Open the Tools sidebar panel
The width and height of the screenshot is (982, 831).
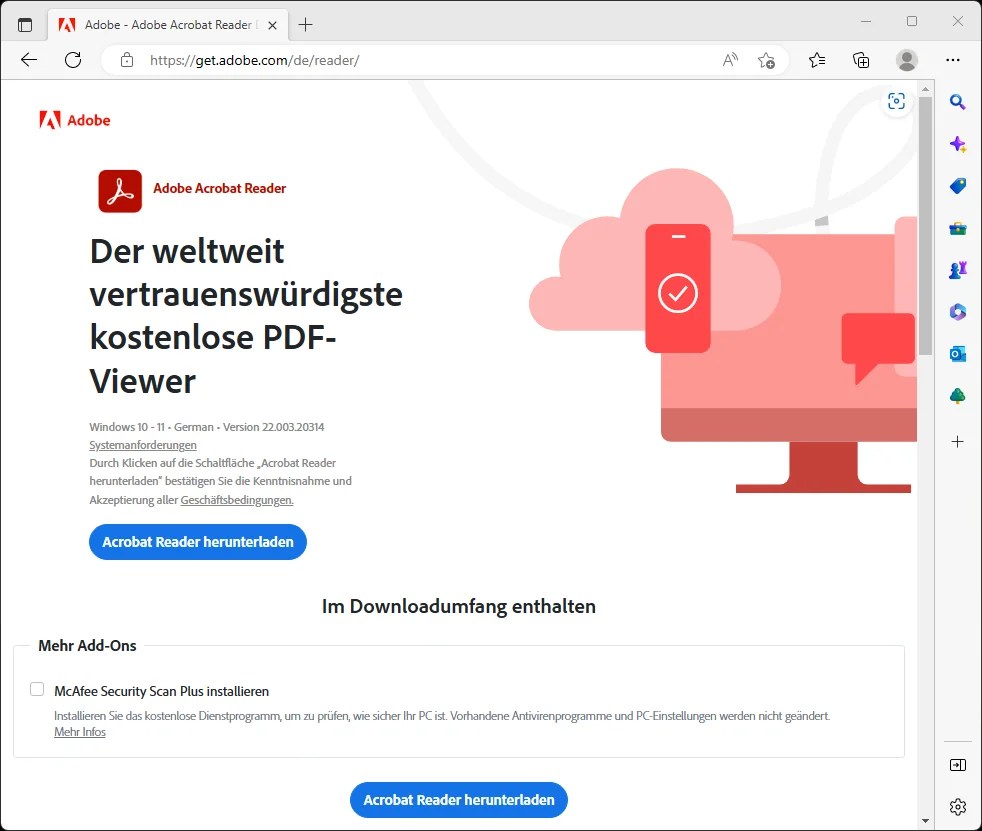(x=958, y=228)
